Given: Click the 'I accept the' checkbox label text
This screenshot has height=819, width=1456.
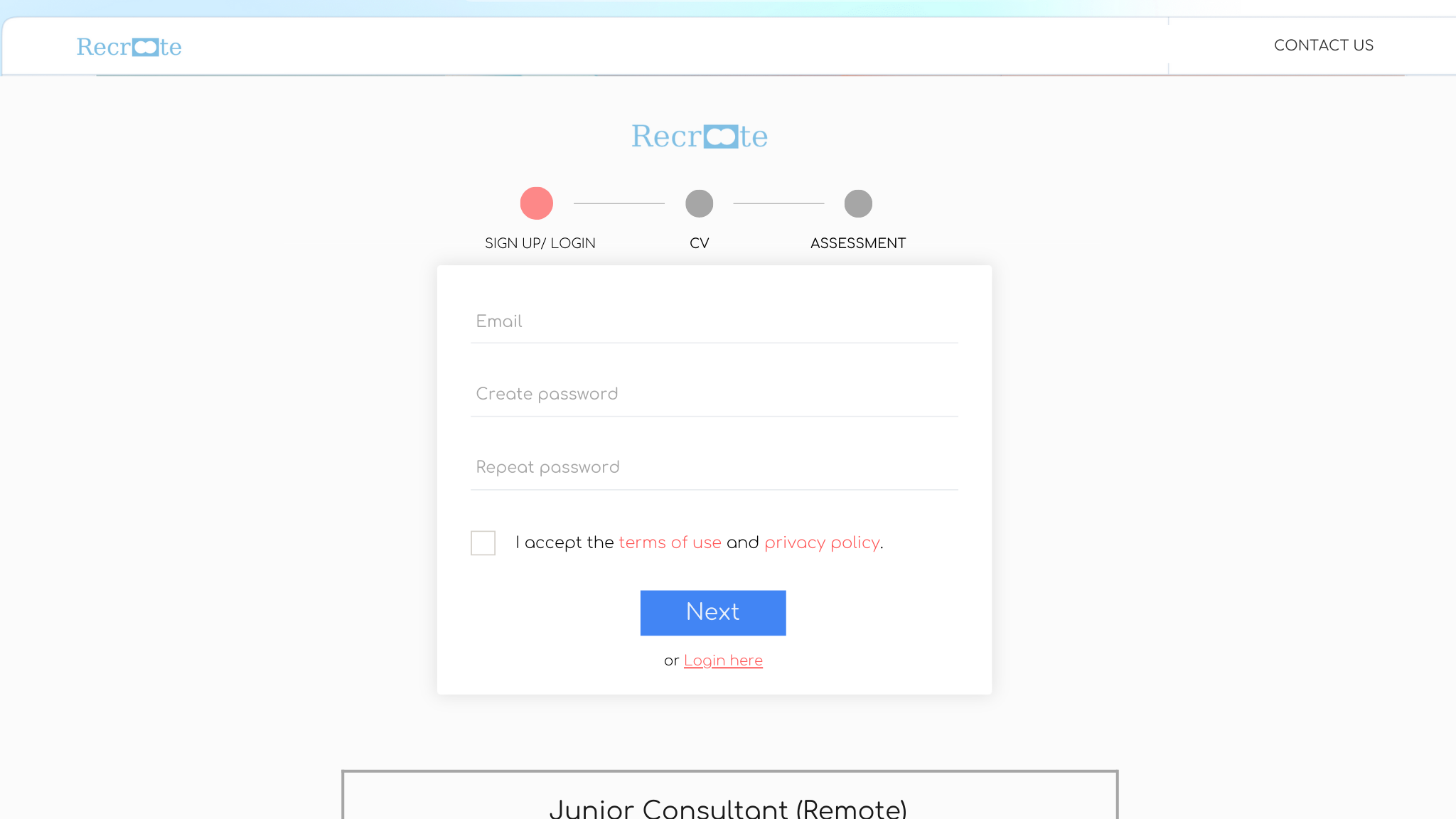Looking at the screenshot, I should pos(564,542).
